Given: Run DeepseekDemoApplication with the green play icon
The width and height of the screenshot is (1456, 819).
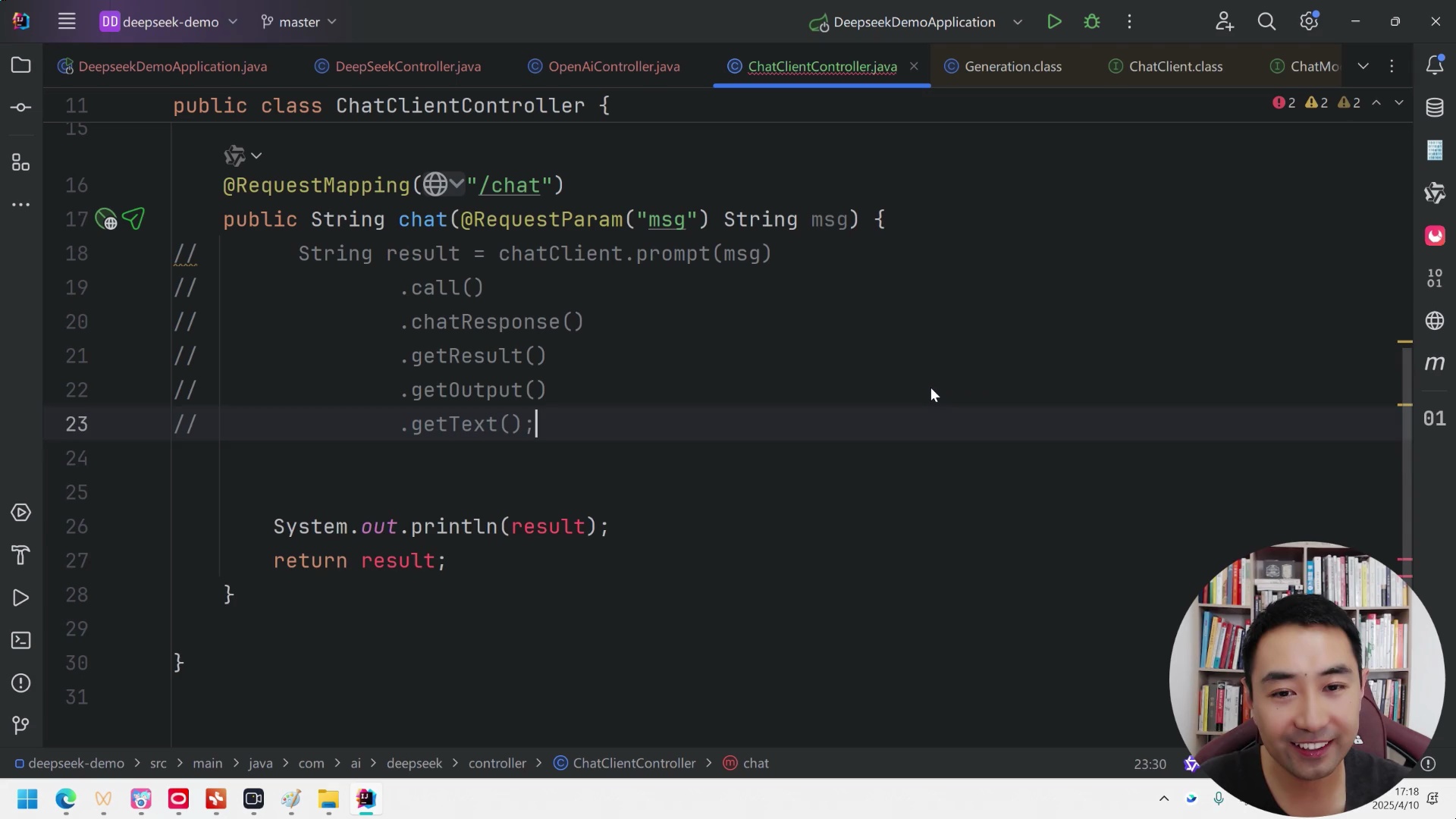Looking at the screenshot, I should tap(1054, 22).
